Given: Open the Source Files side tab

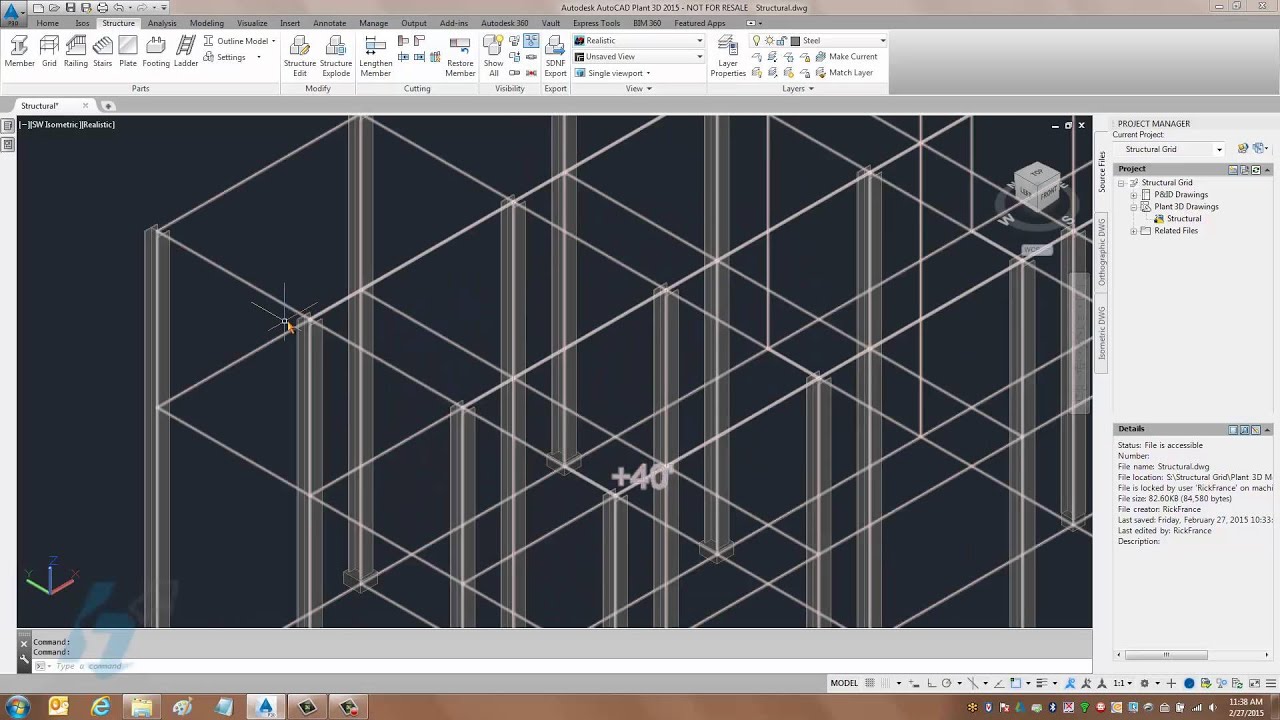Looking at the screenshot, I should coord(1102,172).
